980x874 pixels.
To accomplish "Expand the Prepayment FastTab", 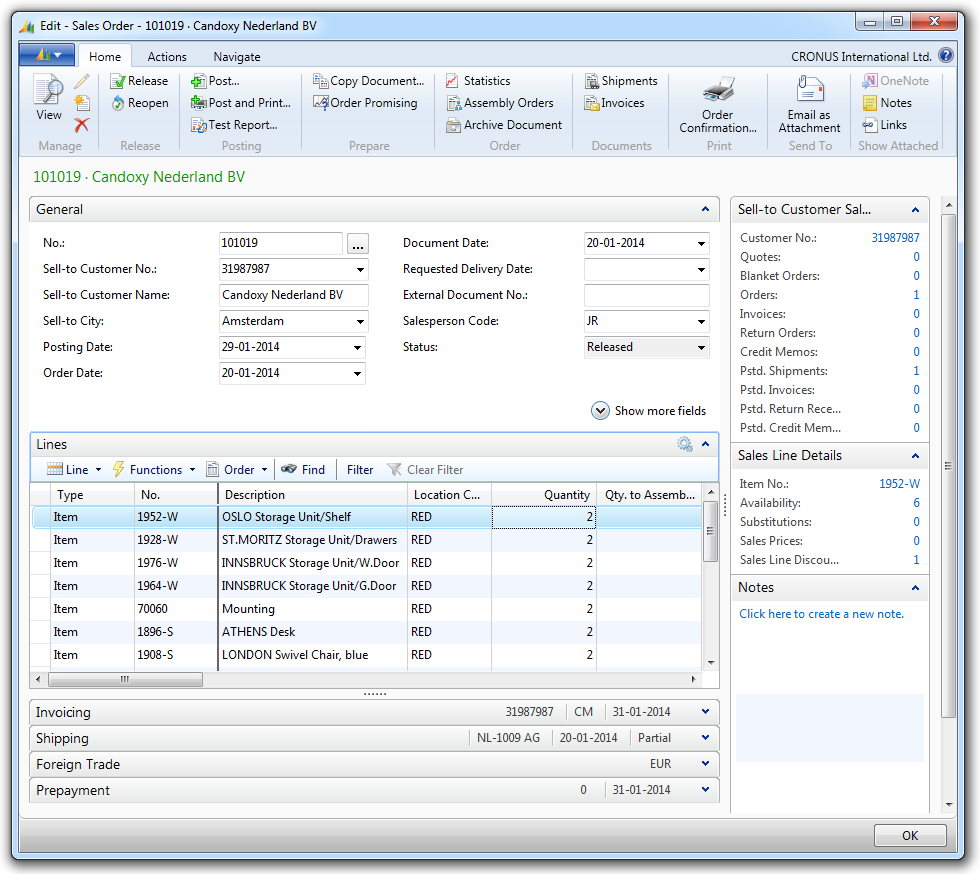I will pos(705,790).
